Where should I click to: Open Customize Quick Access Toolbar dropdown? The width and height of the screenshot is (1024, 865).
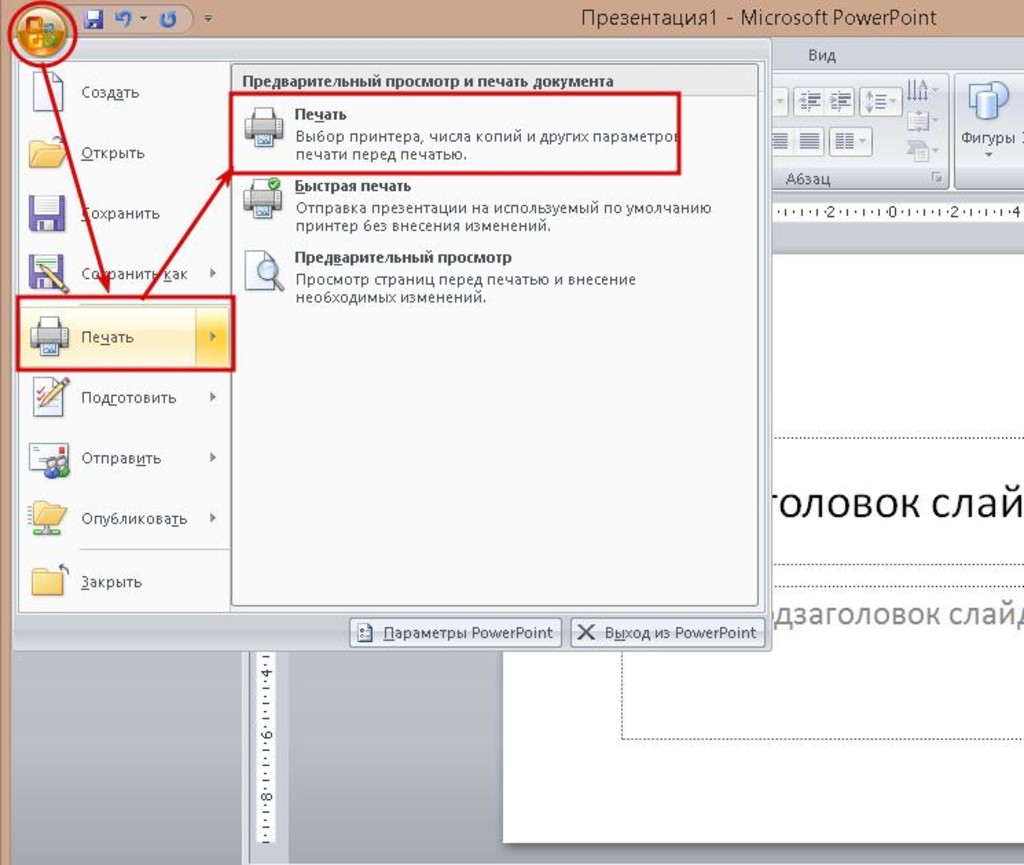[208, 19]
